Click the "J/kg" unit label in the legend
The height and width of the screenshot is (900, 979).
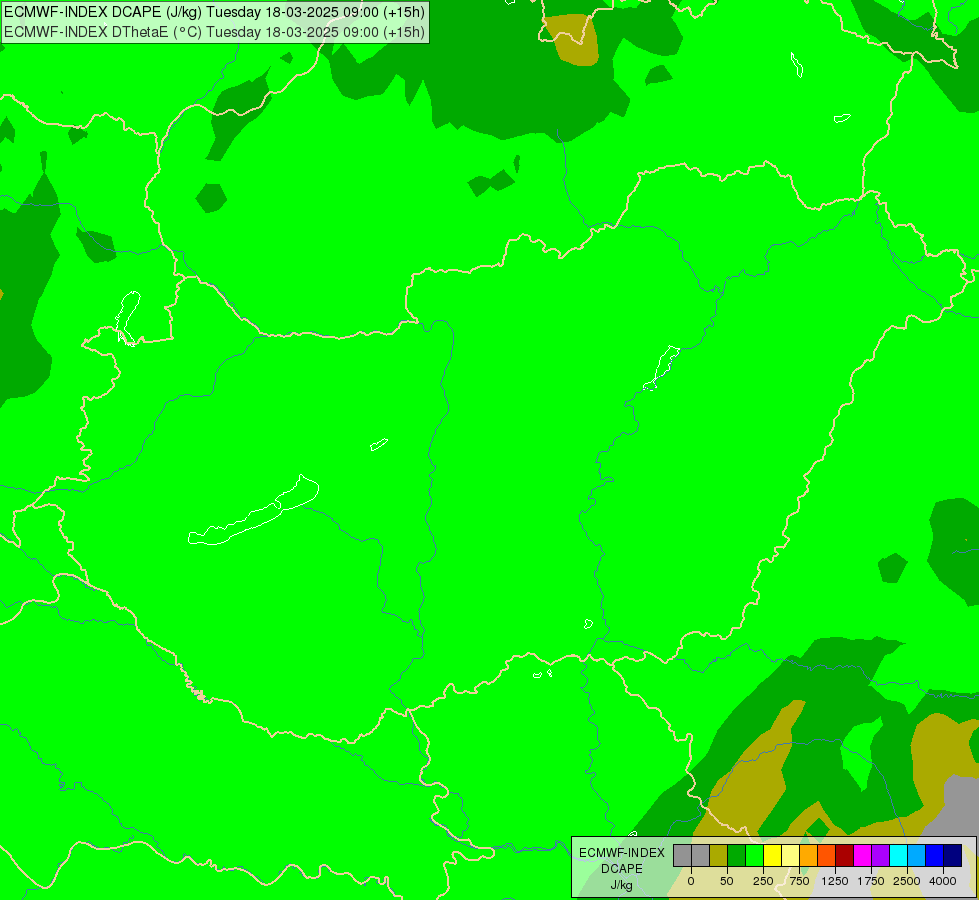coord(621,886)
